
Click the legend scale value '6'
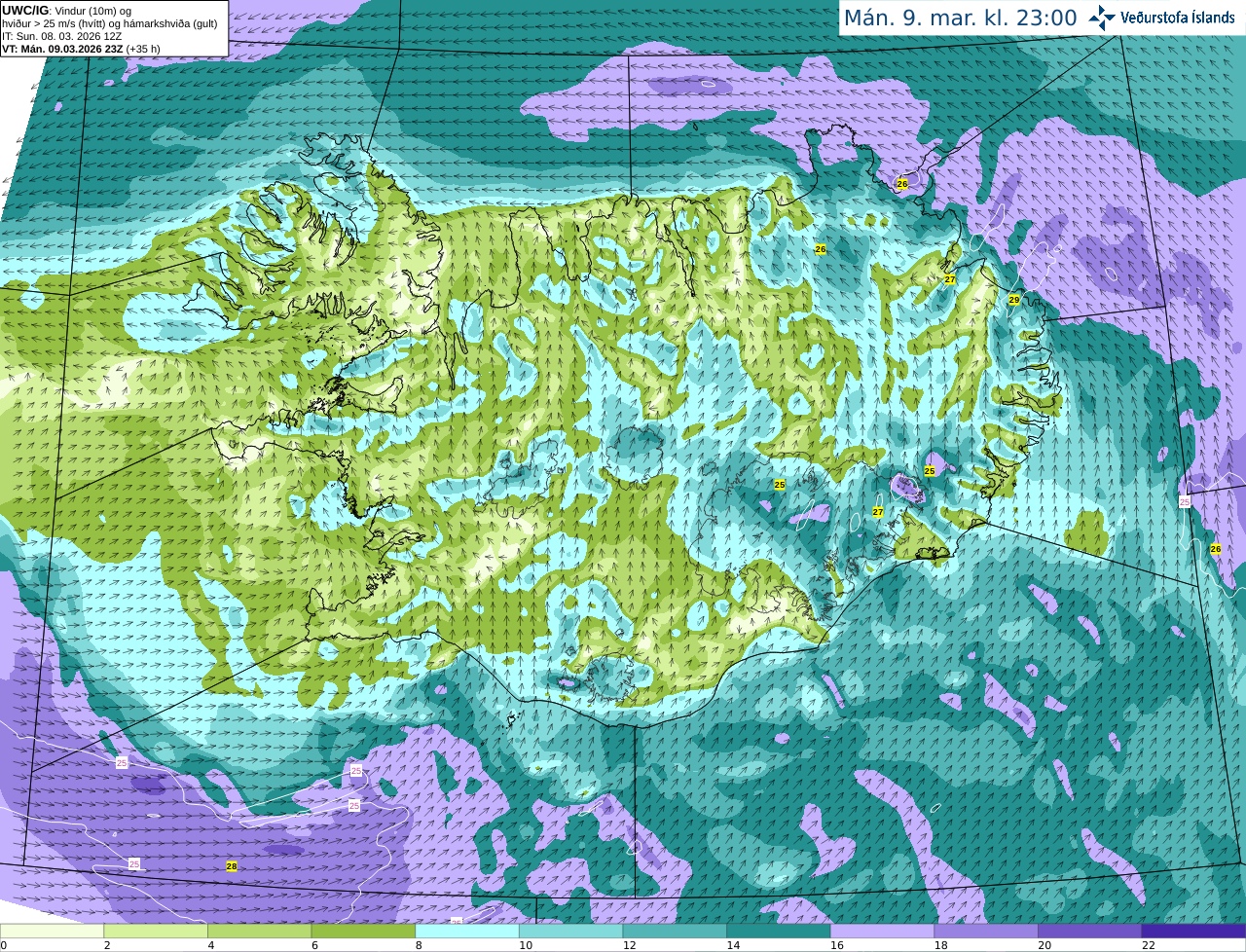314,945
